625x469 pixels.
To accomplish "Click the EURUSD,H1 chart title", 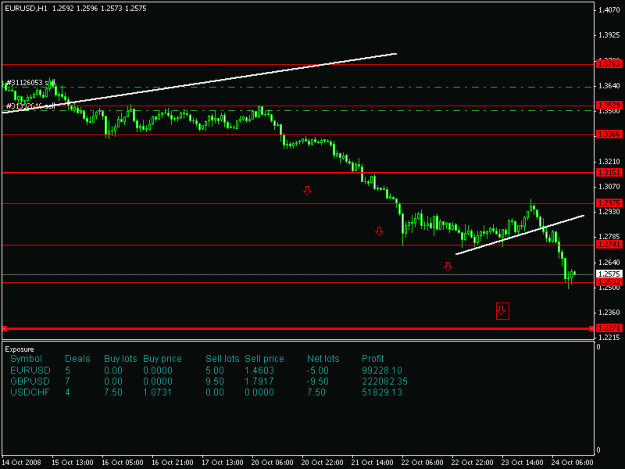I will pos(26,8).
